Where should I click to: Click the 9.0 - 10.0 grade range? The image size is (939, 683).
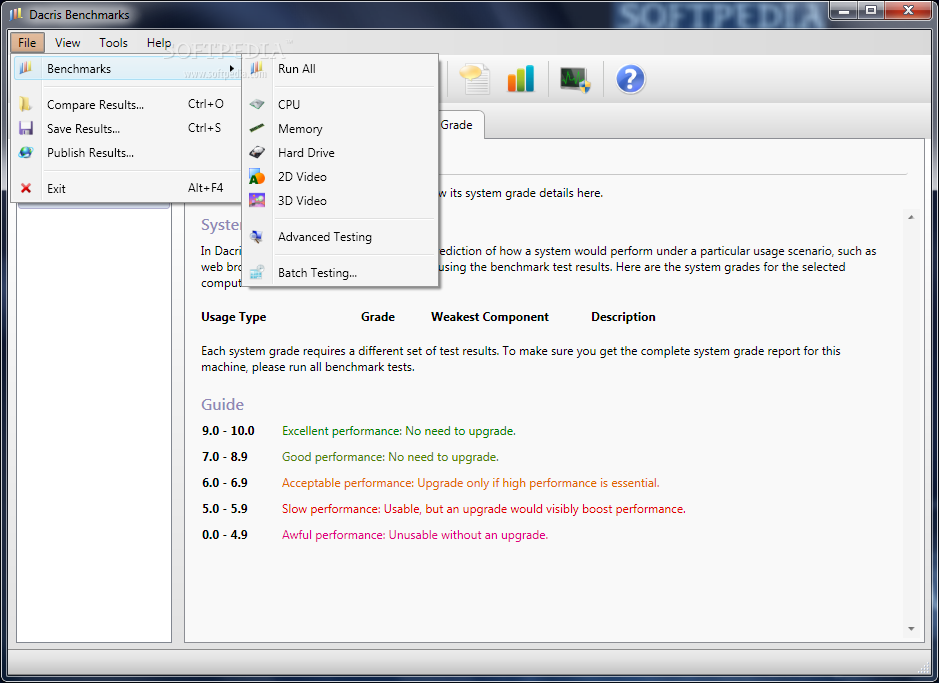[228, 430]
